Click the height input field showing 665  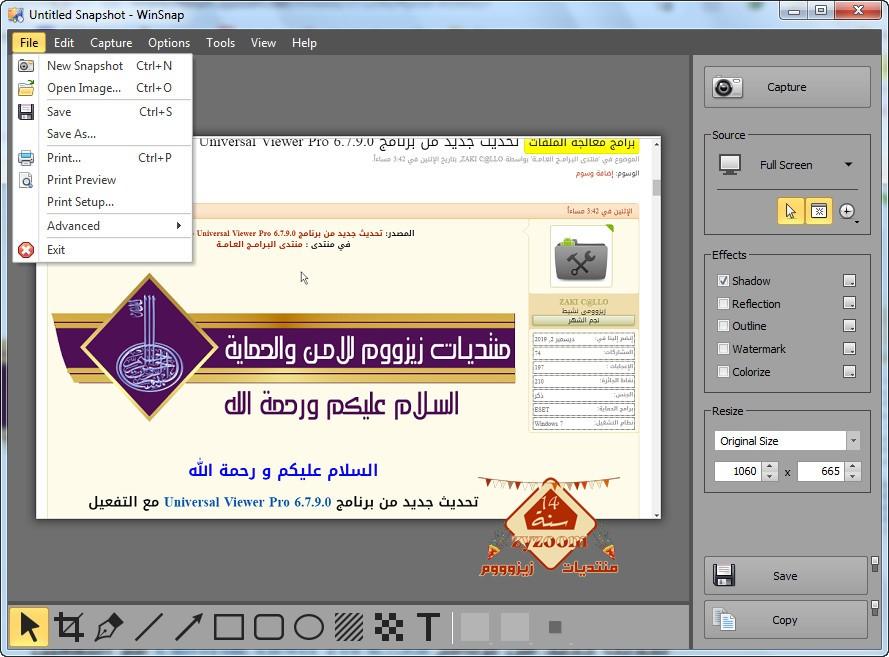coord(822,471)
